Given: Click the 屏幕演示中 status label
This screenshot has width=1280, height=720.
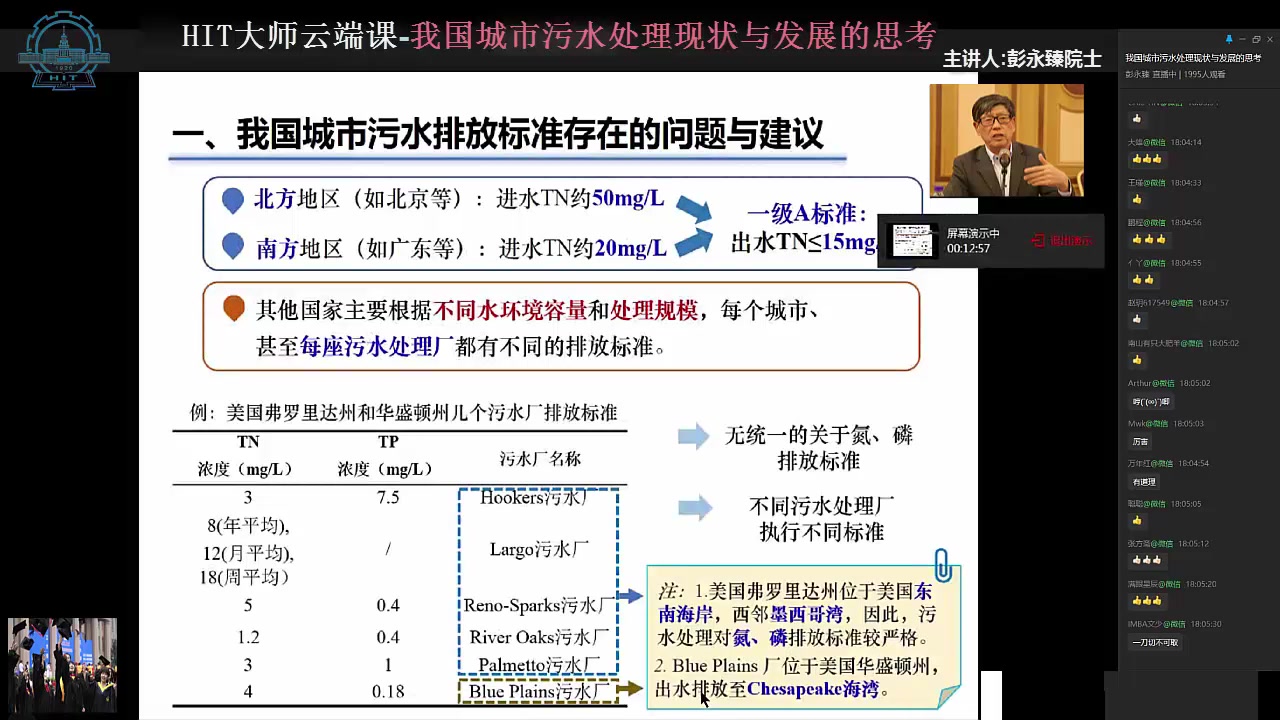Looking at the screenshot, I should point(973,234).
